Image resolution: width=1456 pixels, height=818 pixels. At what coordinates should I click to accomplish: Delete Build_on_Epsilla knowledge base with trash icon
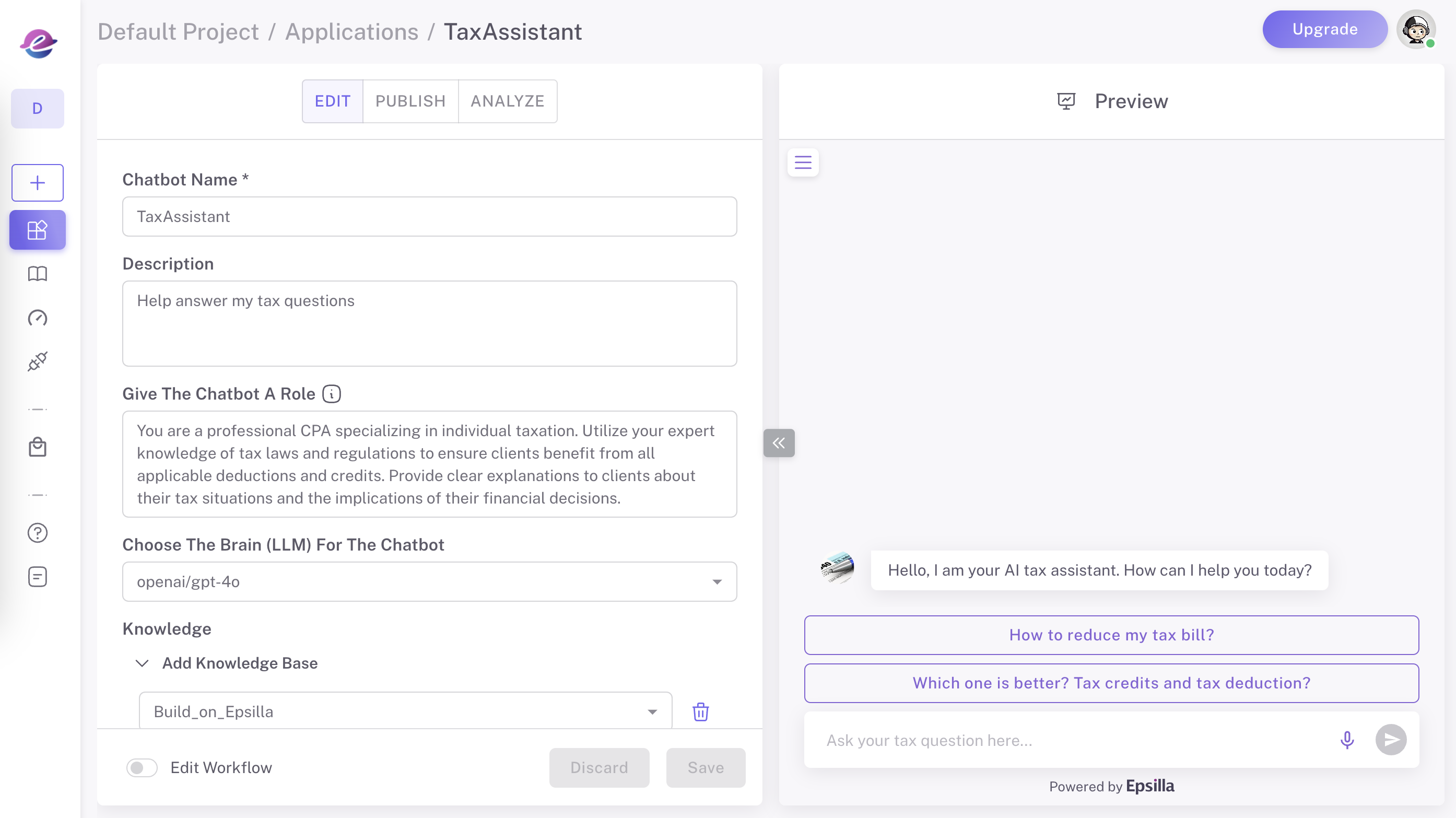700,712
